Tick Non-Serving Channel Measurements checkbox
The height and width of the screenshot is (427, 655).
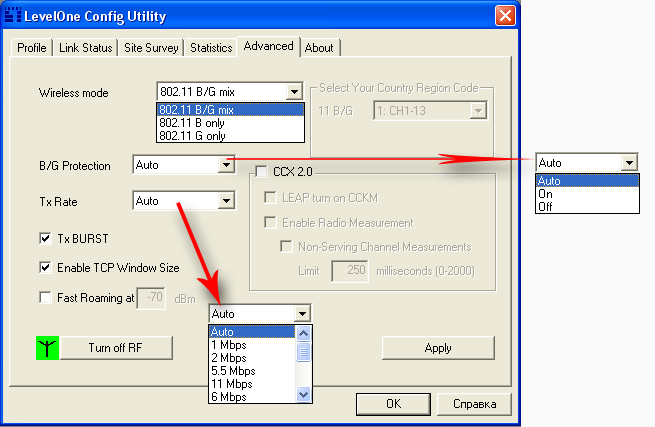point(286,247)
